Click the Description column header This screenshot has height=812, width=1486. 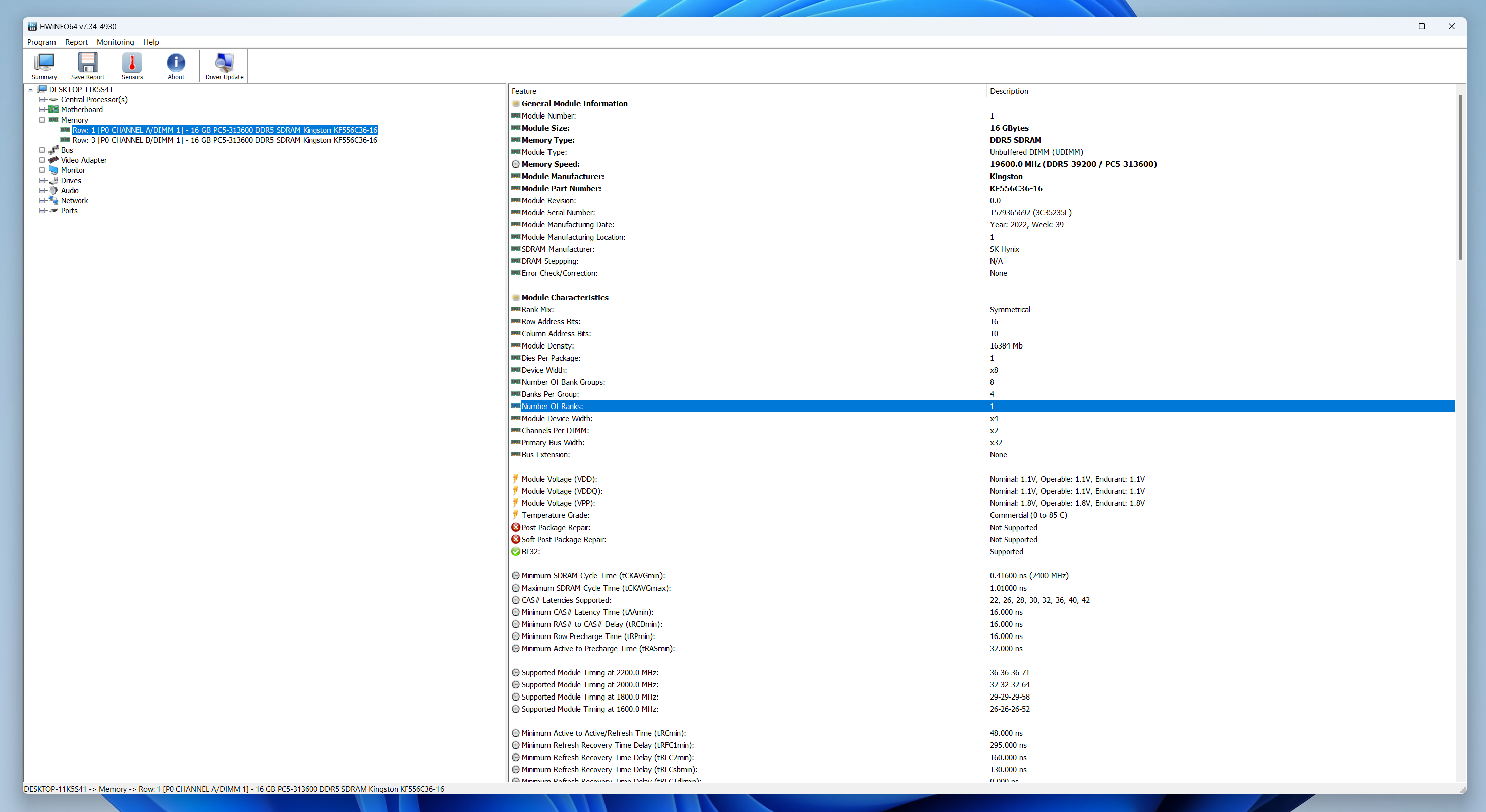1220,91
